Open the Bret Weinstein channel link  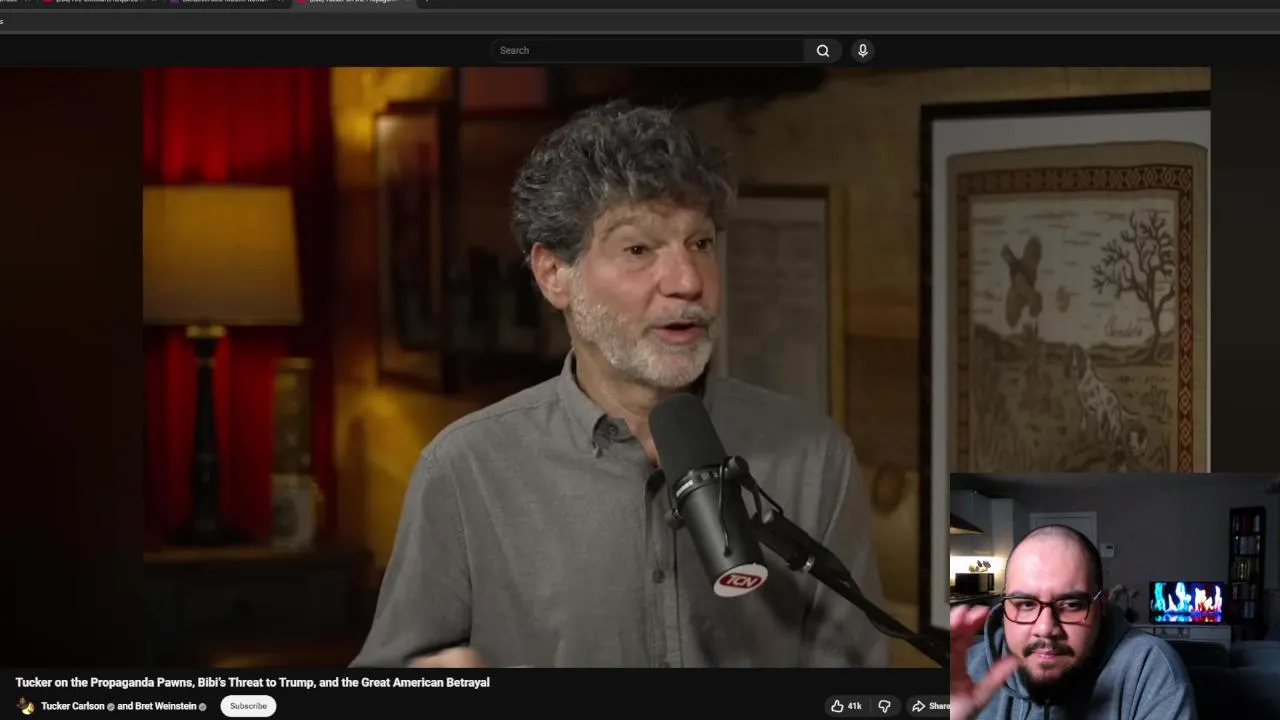tap(165, 706)
